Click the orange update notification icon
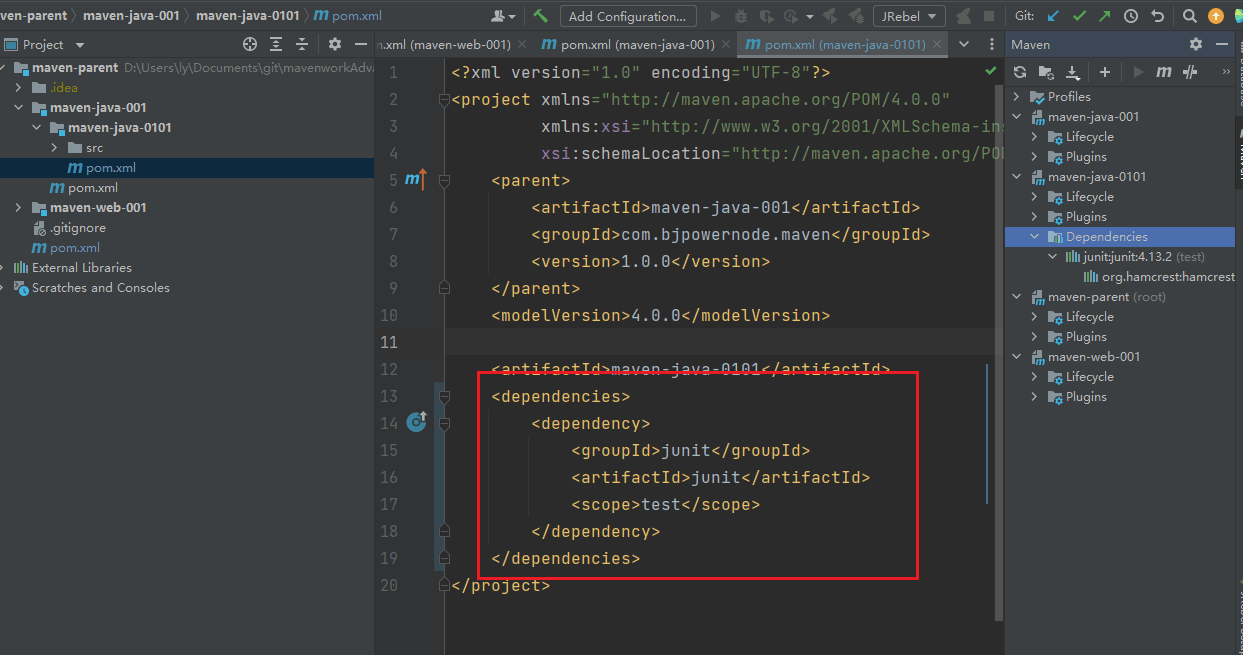 coord(1216,16)
